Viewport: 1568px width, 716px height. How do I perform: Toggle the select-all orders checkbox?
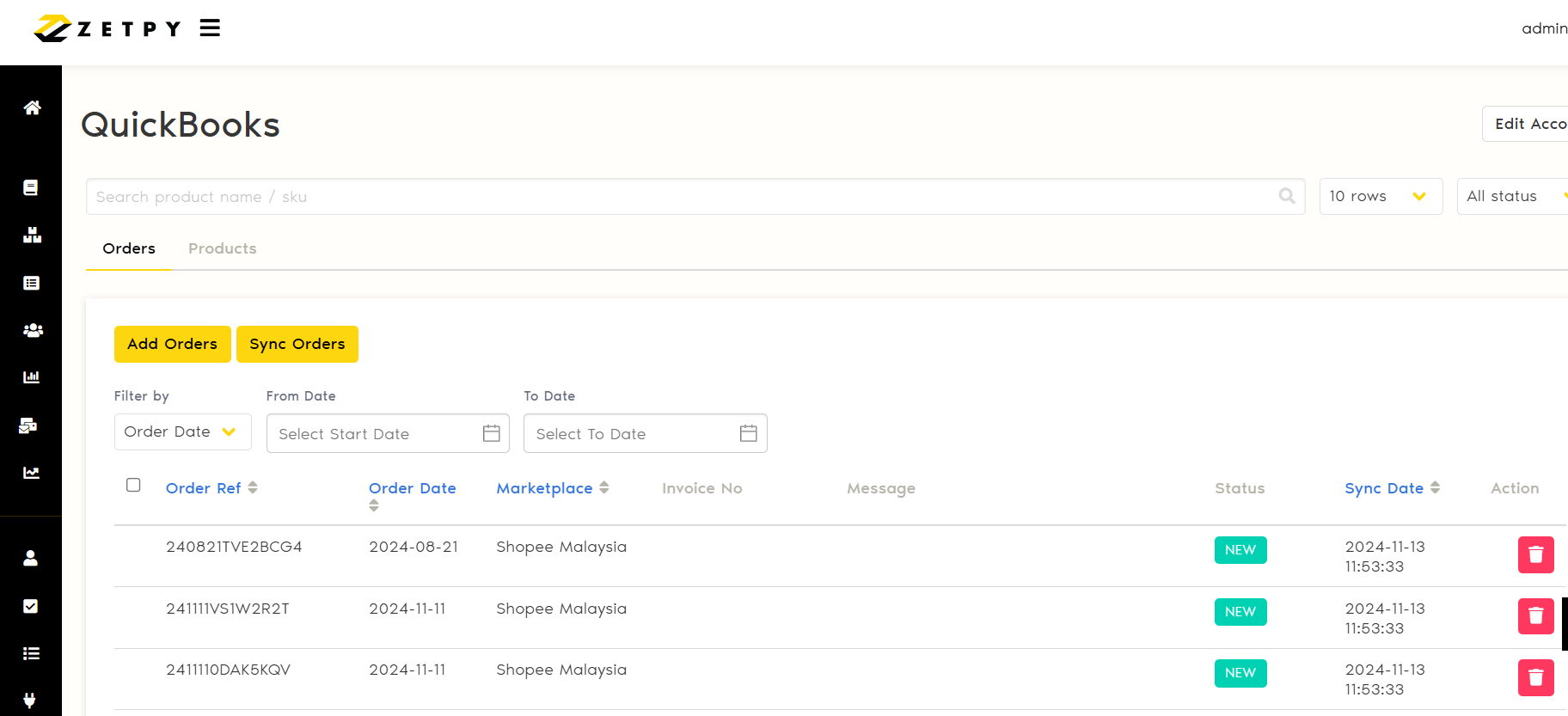tap(133, 485)
